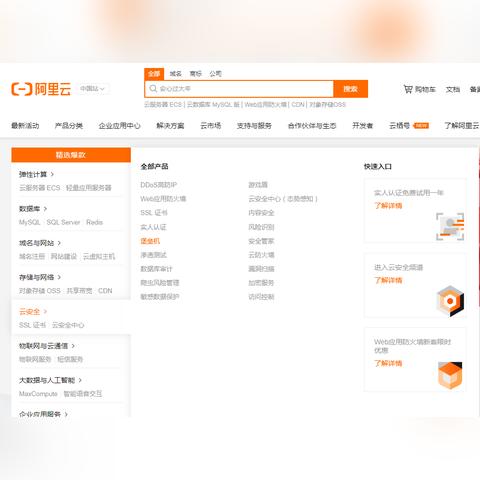Click the hexagon graphic in 云安全频道 card
Screen dimensions: 480x480
(450, 301)
